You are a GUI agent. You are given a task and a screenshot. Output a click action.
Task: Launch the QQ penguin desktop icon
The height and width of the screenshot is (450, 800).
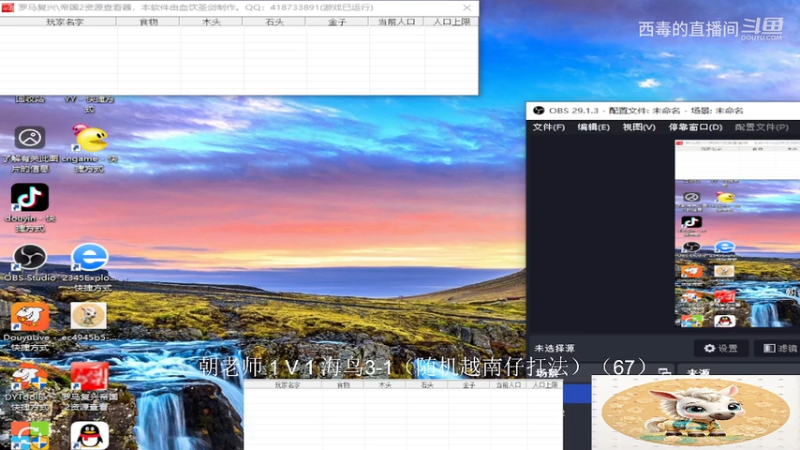90,436
